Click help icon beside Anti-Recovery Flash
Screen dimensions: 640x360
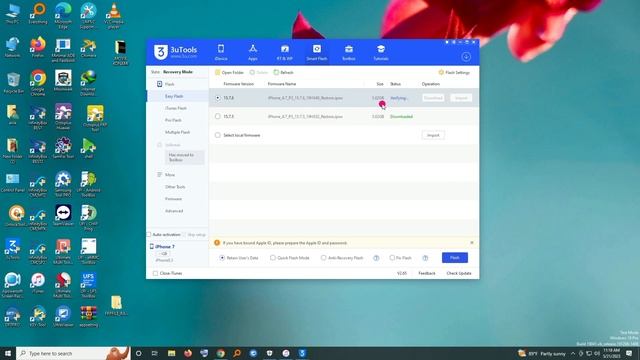tap(376, 258)
